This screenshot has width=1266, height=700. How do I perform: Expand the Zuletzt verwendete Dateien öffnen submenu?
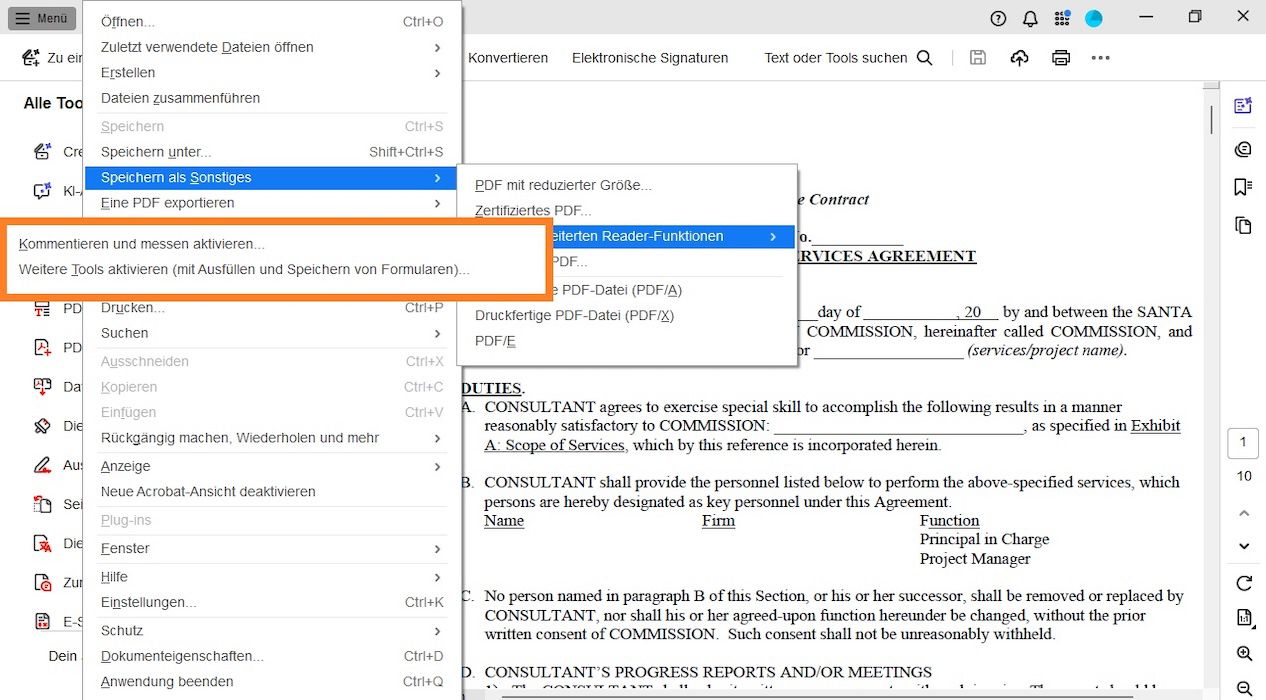click(205, 47)
